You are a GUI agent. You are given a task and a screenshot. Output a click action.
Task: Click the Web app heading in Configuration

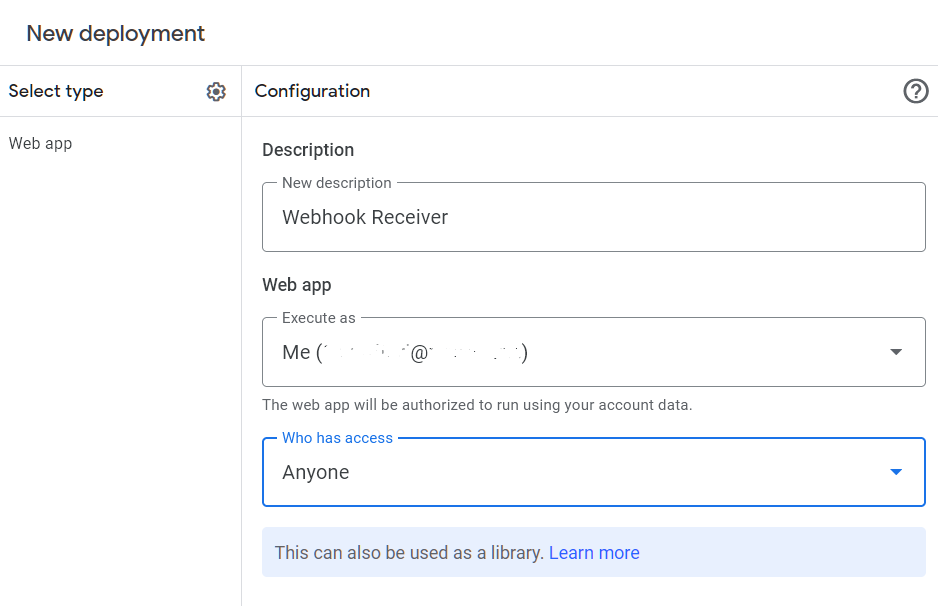tap(296, 285)
